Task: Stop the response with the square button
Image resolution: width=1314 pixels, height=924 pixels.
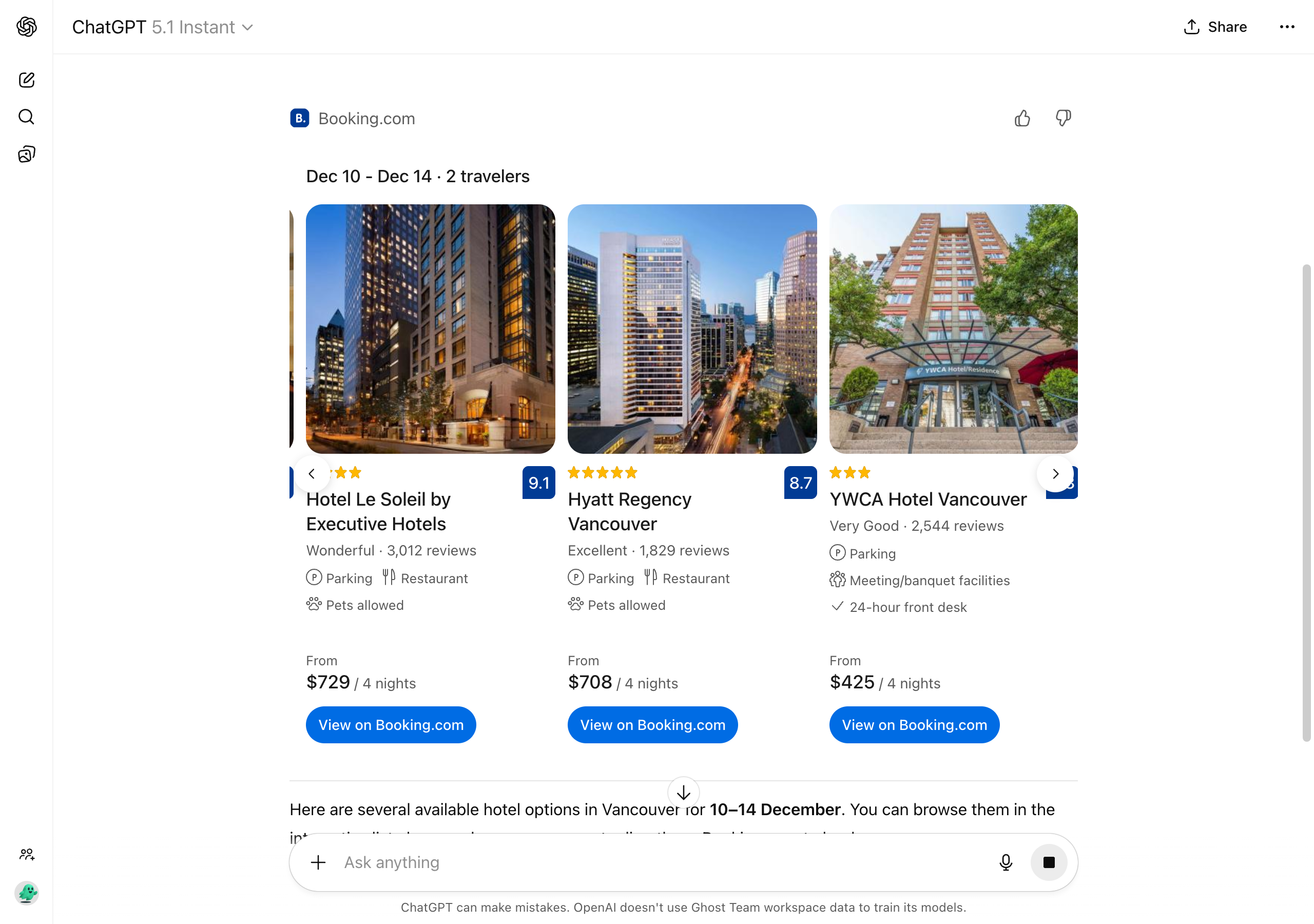Action: (1049, 862)
